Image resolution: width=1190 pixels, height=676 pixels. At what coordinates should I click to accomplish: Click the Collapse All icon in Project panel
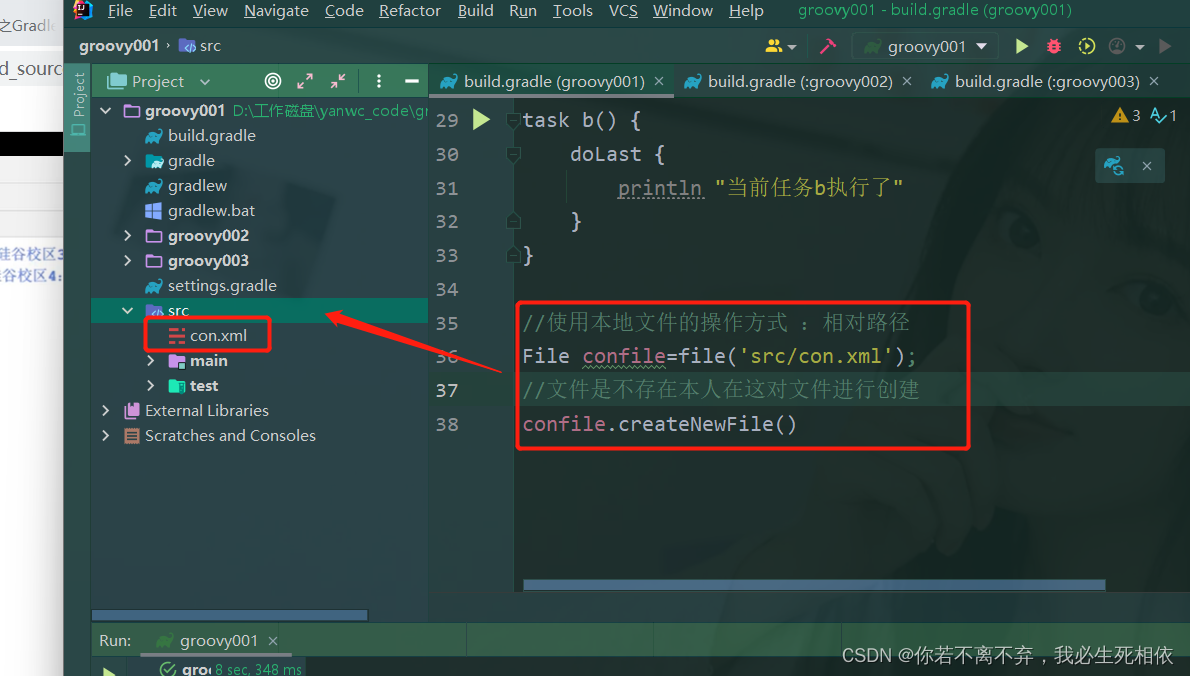pos(338,81)
